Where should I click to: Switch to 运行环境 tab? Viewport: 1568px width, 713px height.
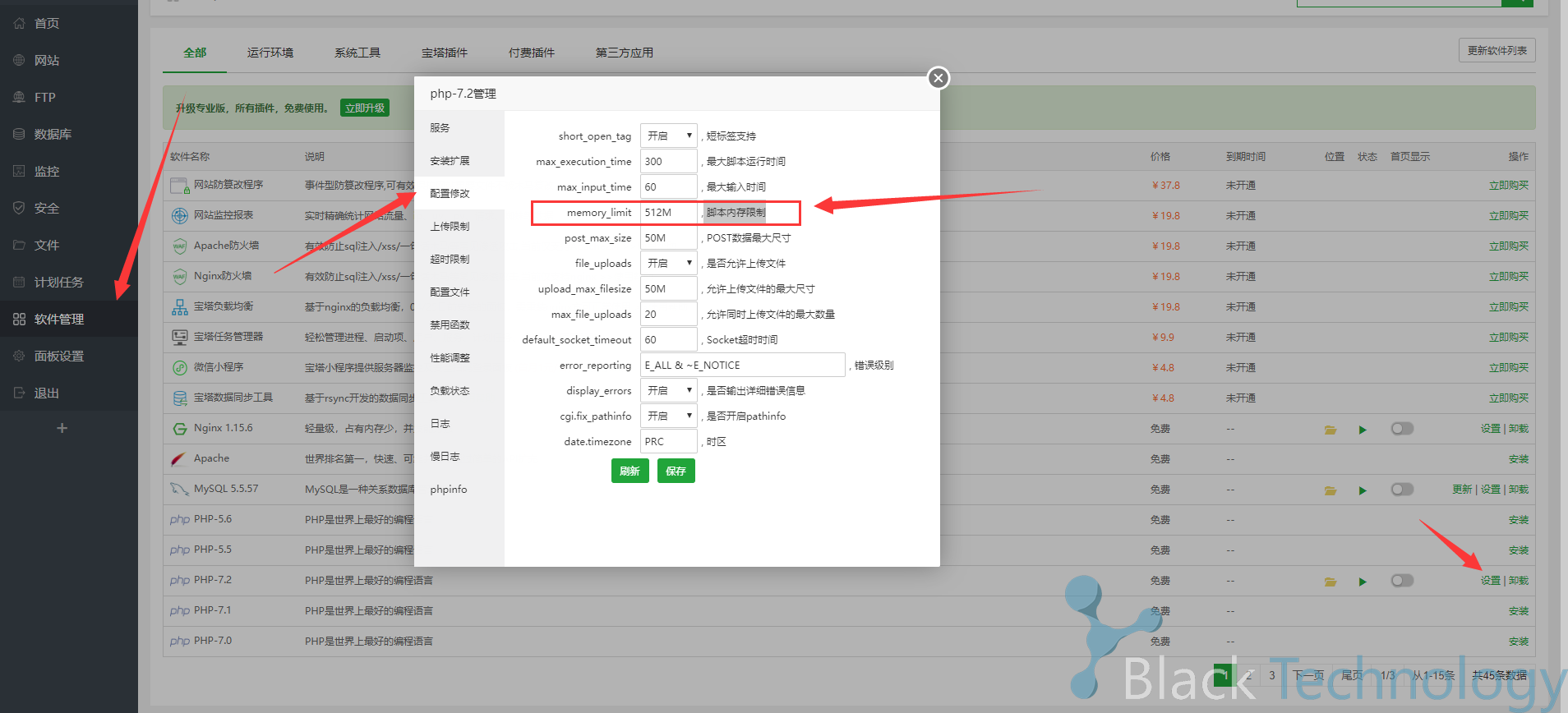pyautogui.click(x=270, y=53)
